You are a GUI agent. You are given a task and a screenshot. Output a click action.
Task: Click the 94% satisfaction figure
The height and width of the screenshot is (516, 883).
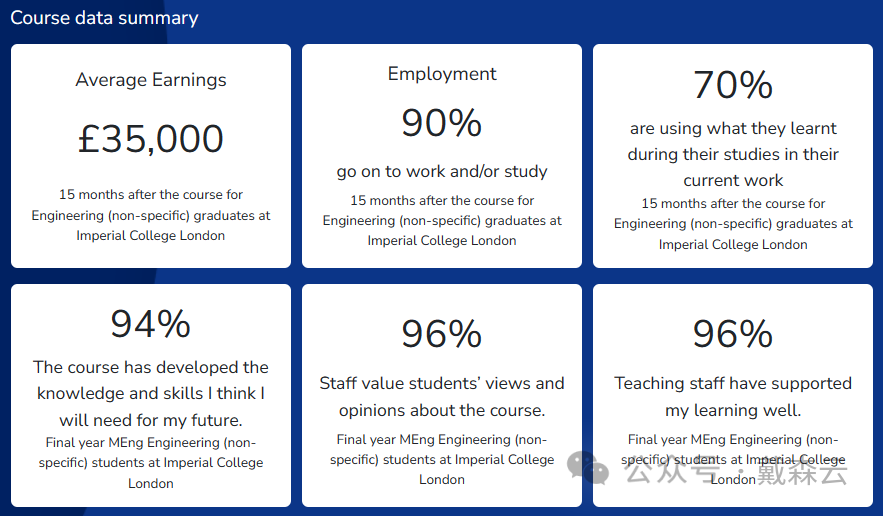150,324
